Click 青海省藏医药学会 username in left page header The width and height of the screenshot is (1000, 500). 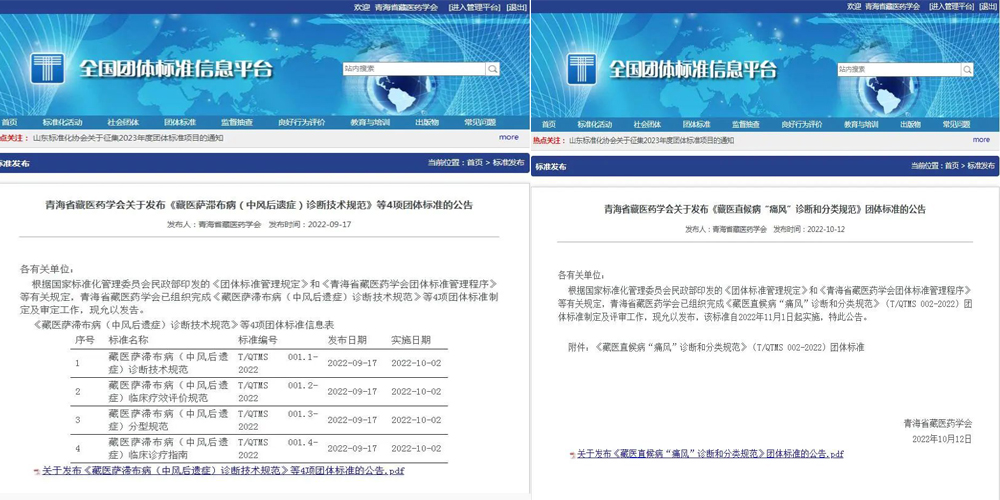click(407, 6)
